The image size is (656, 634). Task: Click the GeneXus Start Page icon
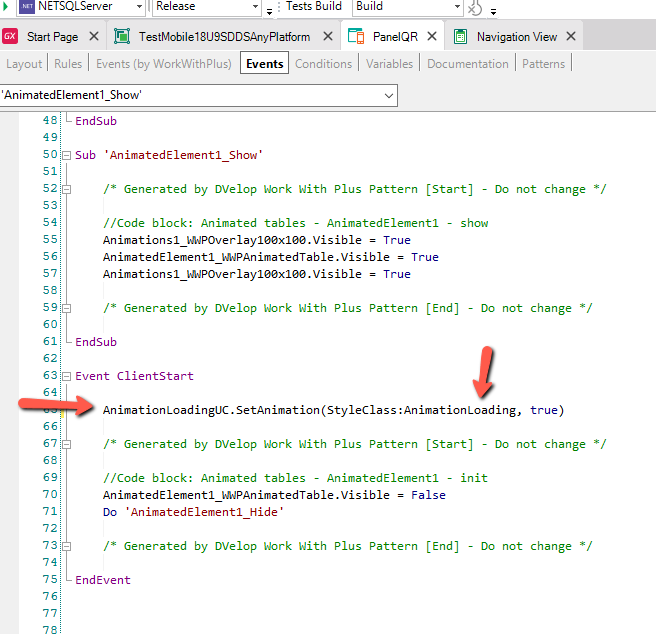10,36
